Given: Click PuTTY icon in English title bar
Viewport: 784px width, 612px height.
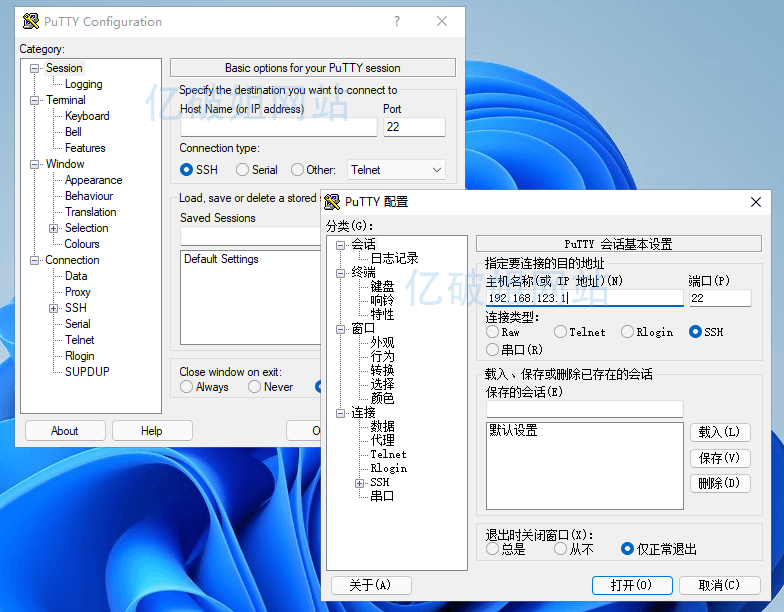Looking at the screenshot, I should (x=31, y=22).
